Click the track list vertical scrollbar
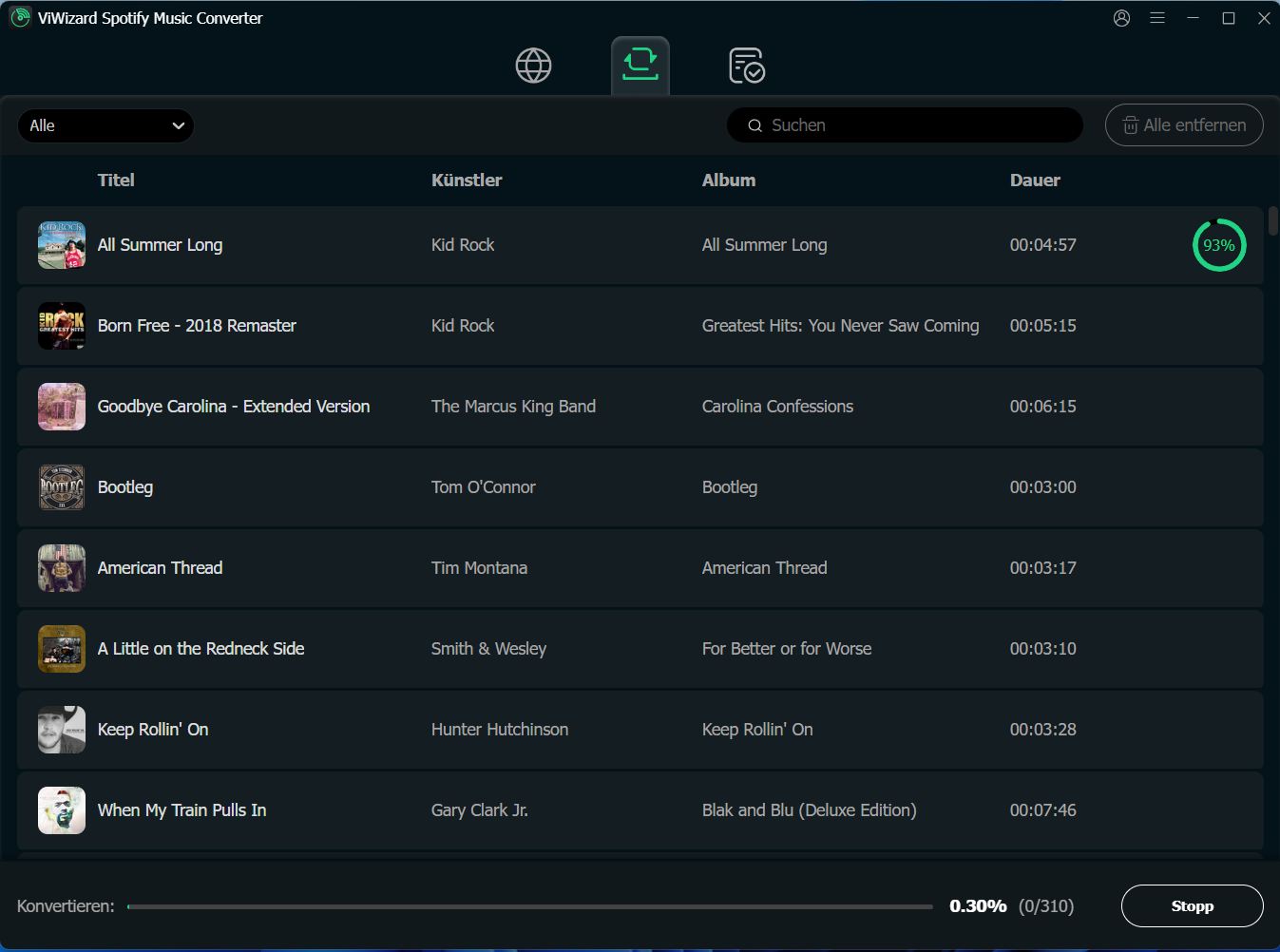Image resolution: width=1280 pixels, height=952 pixels. pyautogui.click(x=1273, y=220)
